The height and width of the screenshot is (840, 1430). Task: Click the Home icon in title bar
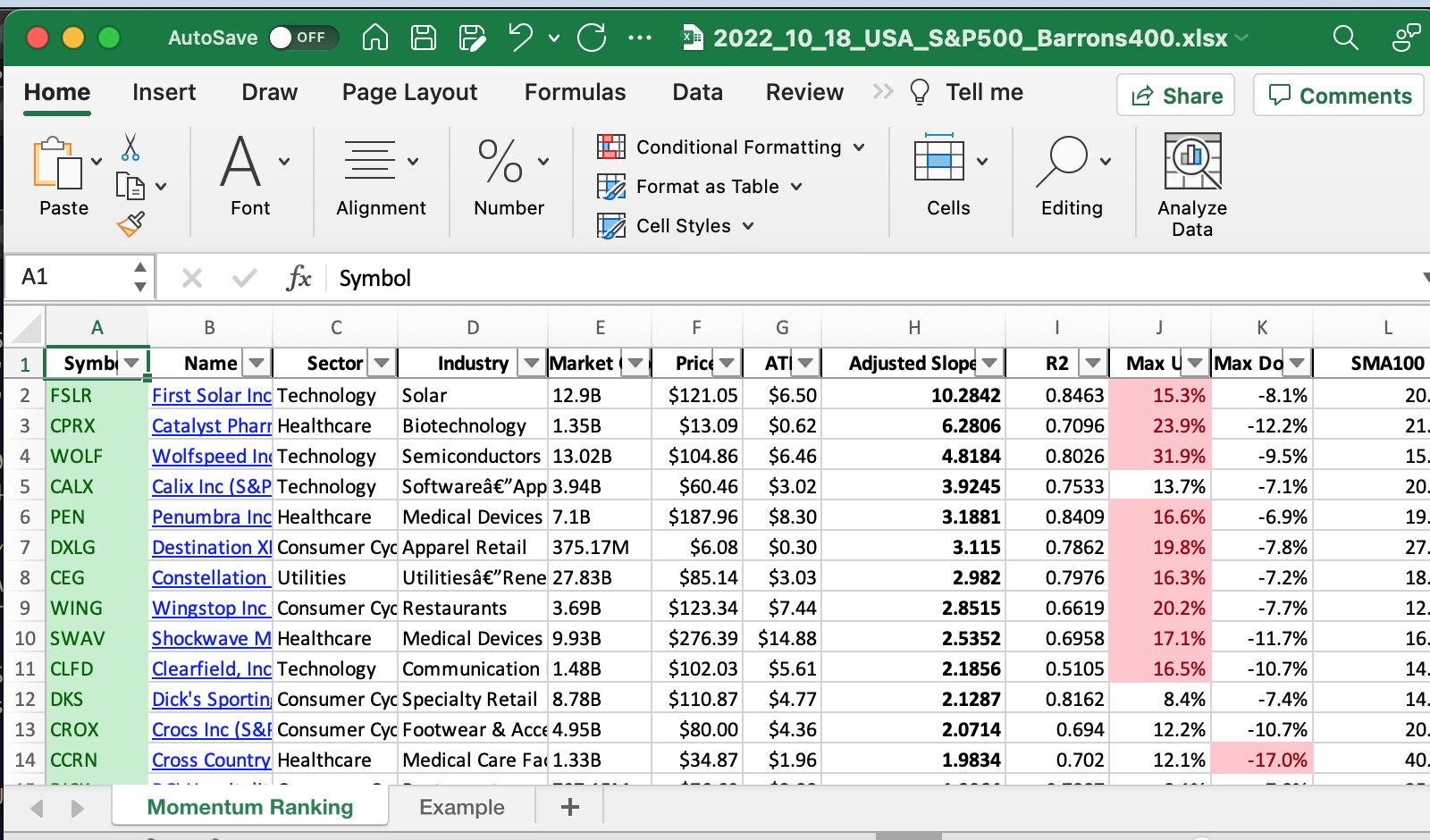tap(374, 38)
